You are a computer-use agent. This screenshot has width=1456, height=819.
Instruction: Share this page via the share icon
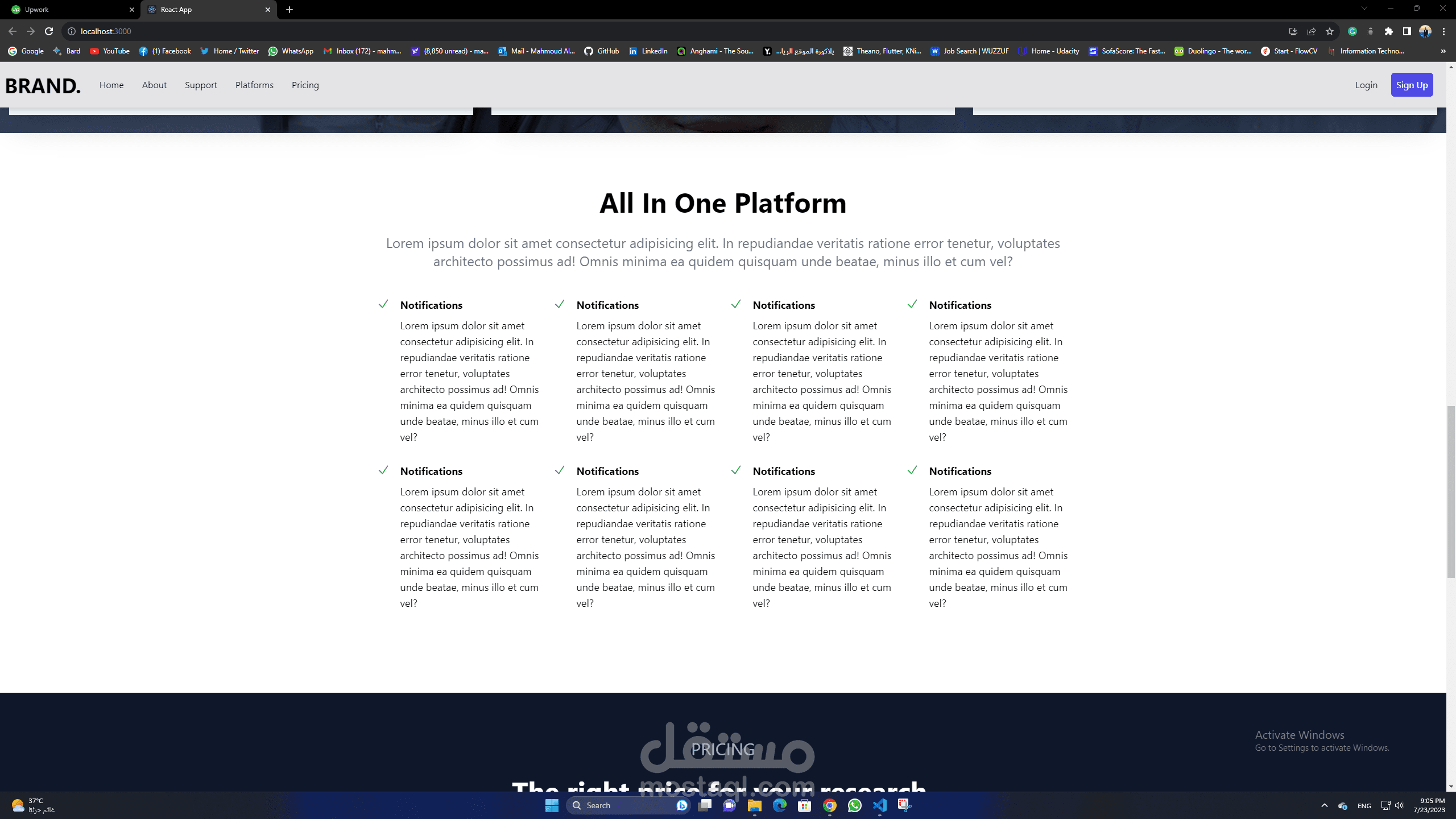[1311, 31]
